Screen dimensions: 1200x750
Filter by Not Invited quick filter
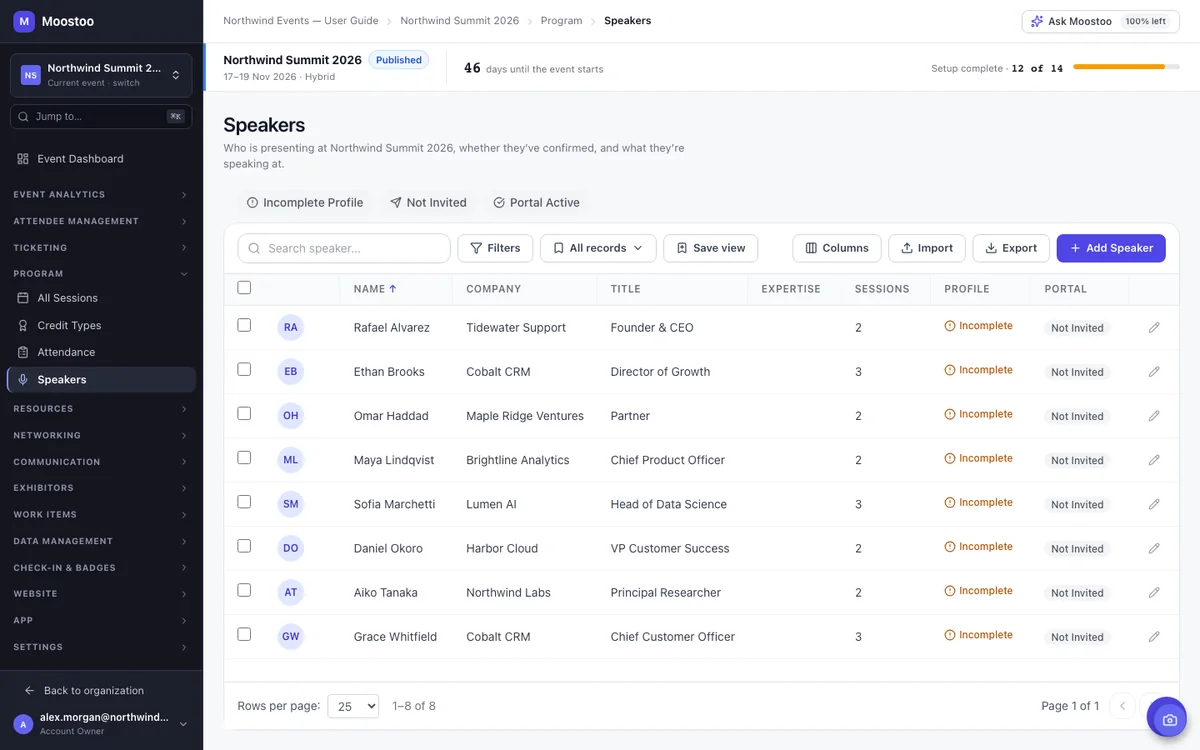click(x=428, y=202)
